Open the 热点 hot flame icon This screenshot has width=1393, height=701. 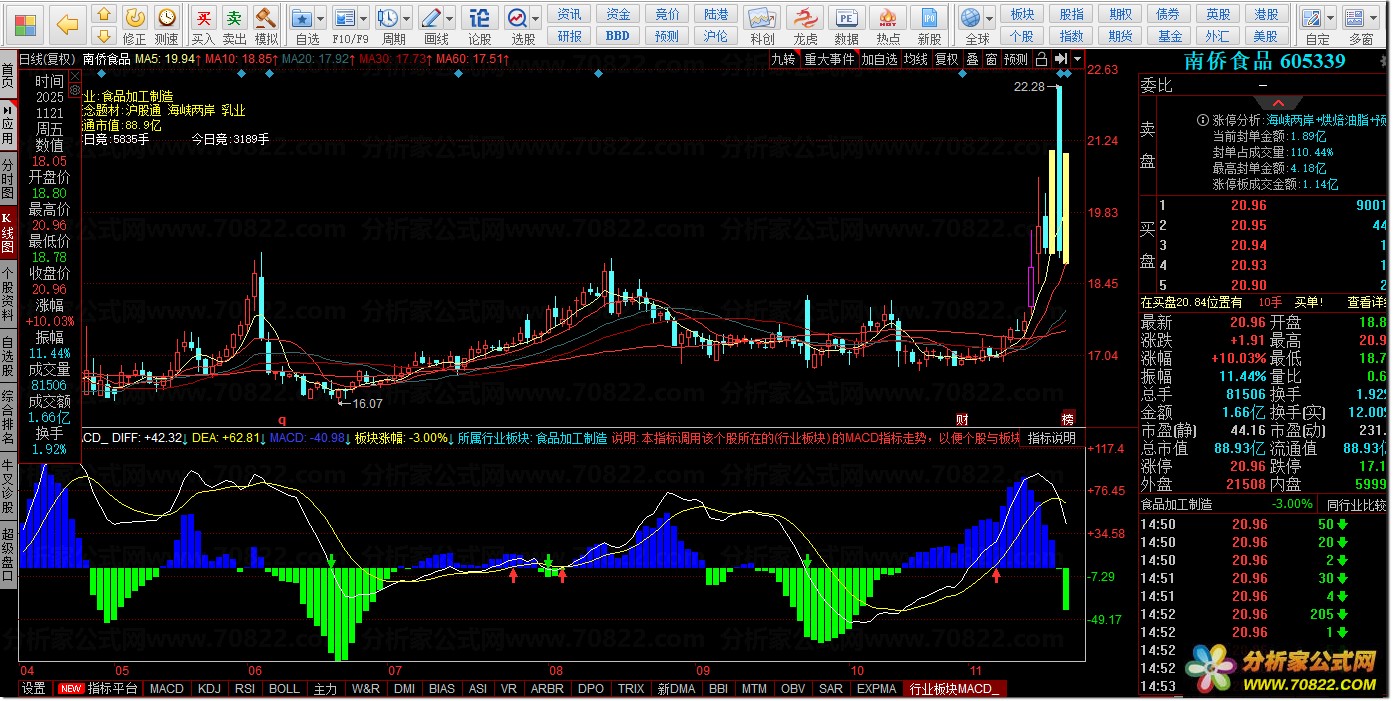click(x=888, y=24)
